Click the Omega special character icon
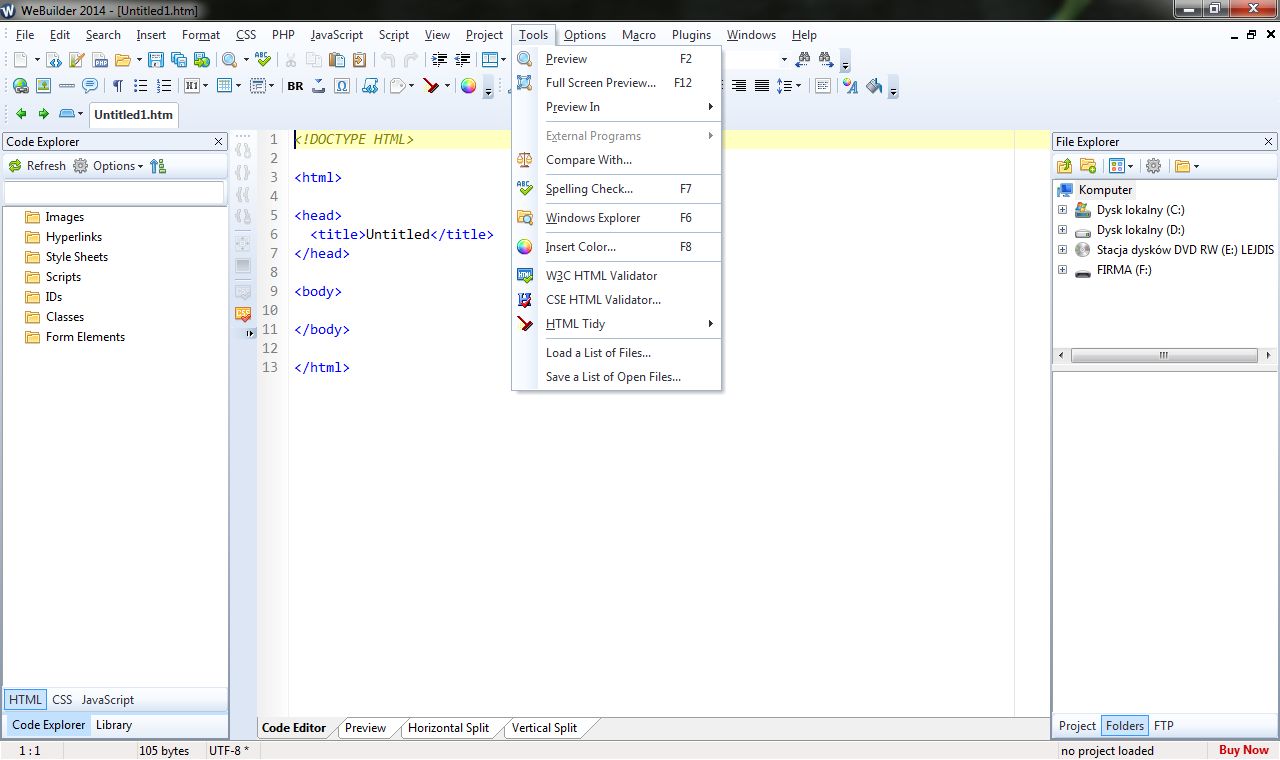Image resolution: width=1280 pixels, height=760 pixels. coord(342,86)
